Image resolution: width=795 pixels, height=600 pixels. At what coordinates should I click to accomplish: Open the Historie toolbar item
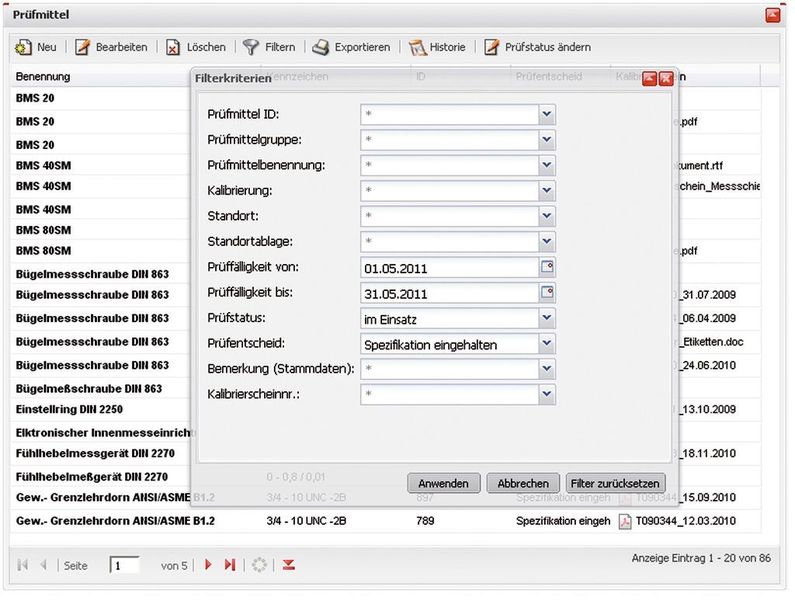coord(437,47)
